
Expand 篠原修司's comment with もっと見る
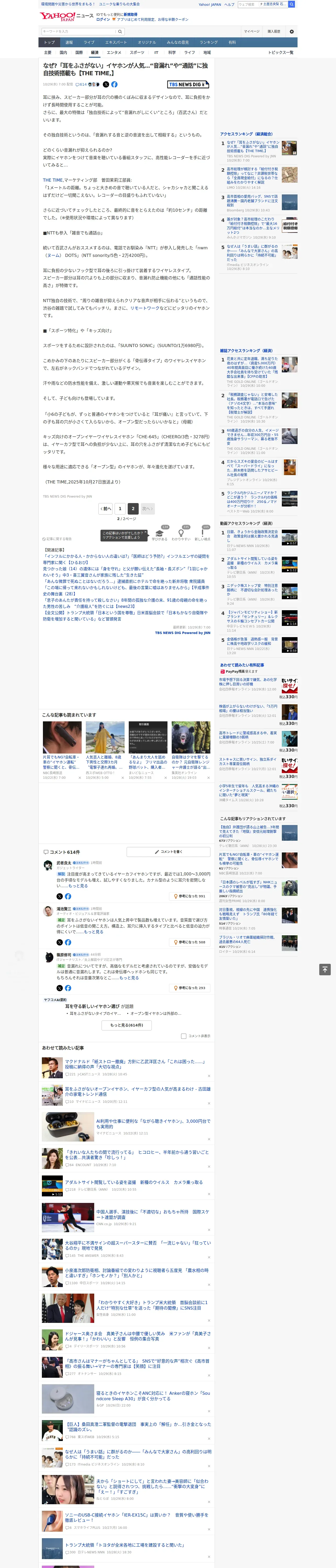[129, 978]
